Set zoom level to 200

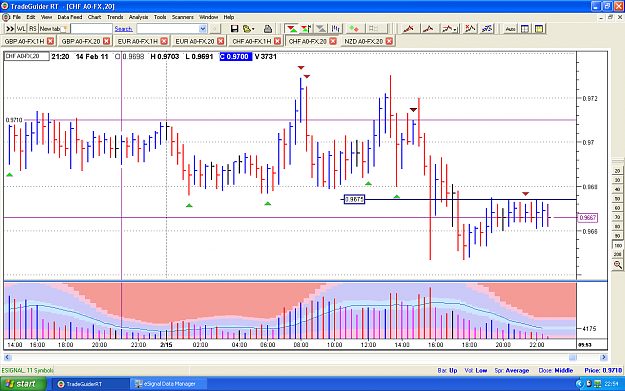pos(617,254)
